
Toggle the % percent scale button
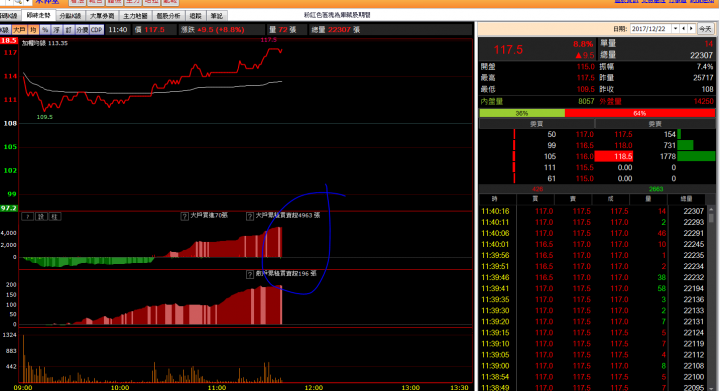[45, 30]
